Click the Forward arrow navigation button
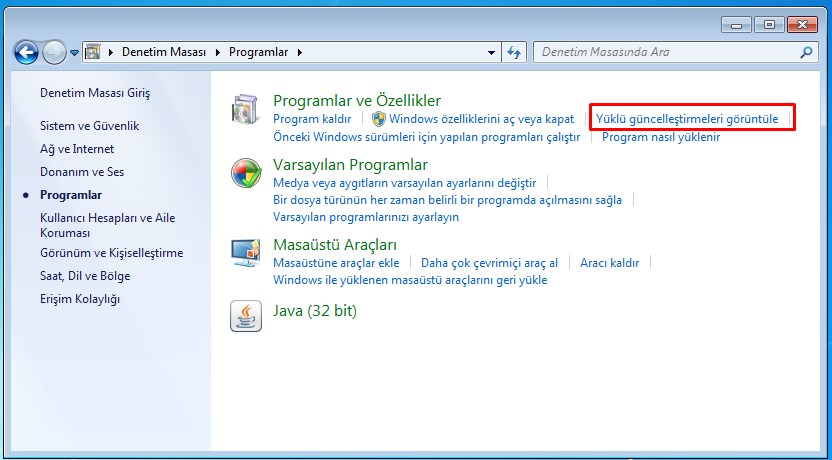Image resolution: width=832 pixels, height=460 pixels. 54,52
